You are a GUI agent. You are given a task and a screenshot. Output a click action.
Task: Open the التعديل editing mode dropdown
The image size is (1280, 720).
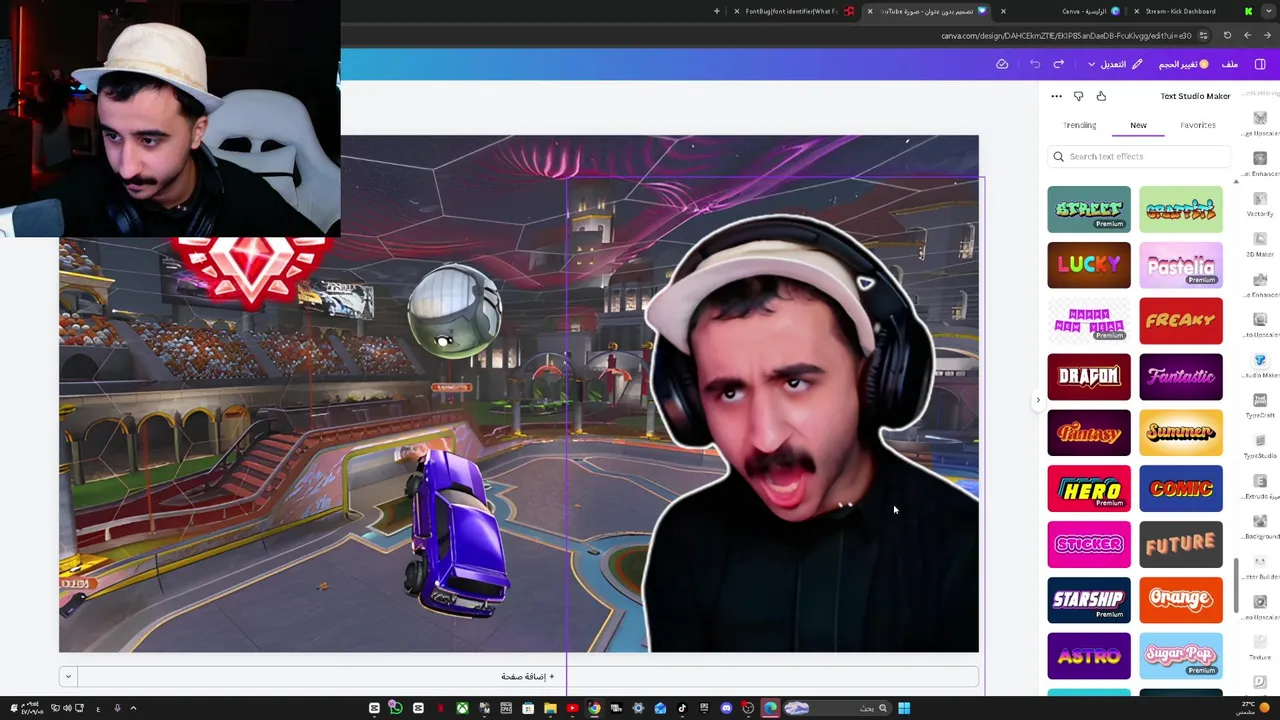point(1113,64)
